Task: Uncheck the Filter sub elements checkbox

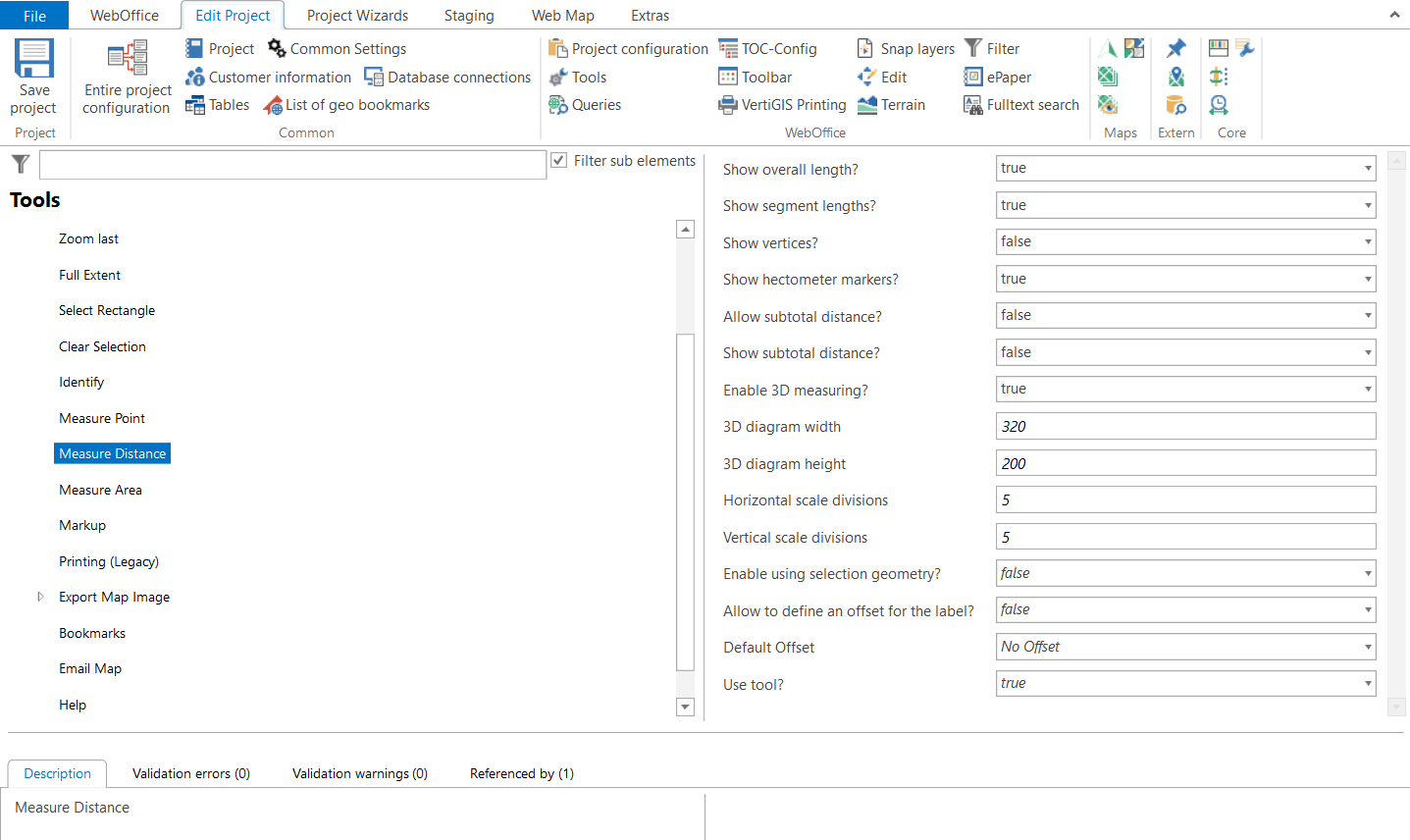Action: coord(557,161)
